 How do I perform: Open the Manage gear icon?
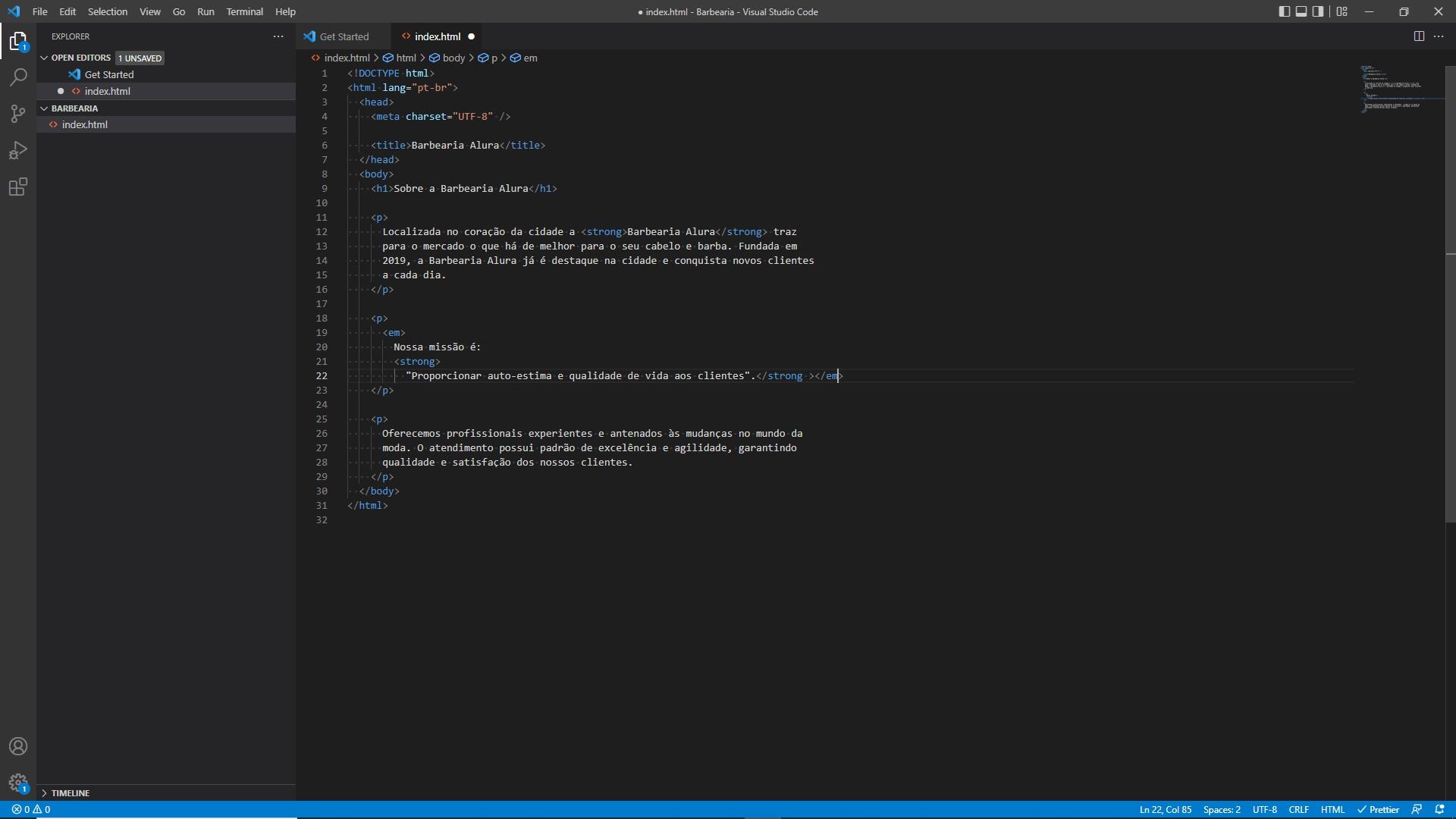click(18, 783)
